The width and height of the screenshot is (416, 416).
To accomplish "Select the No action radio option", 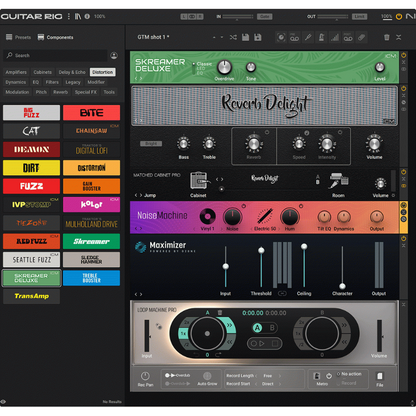I will [x=339, y=374].
